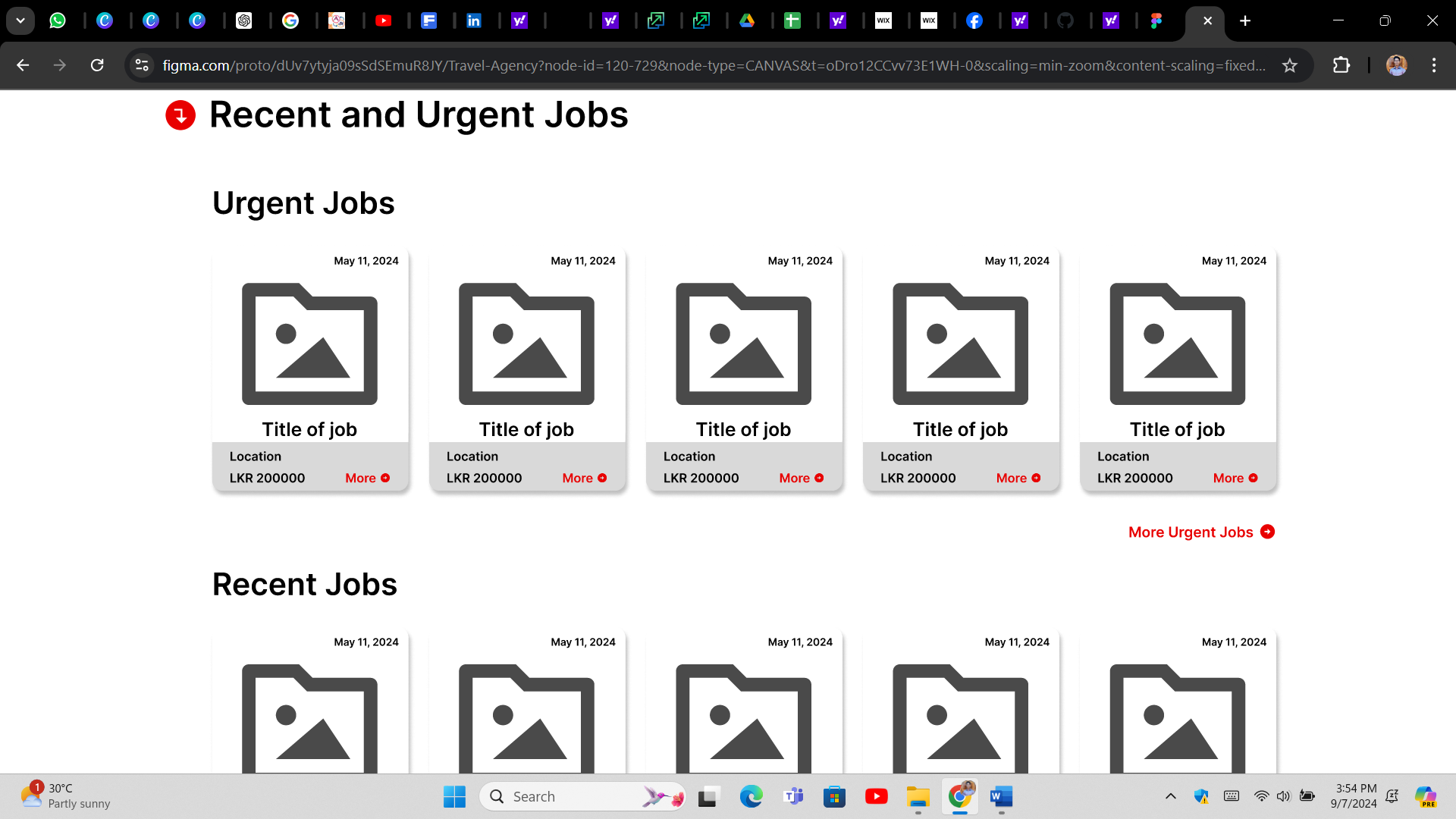This screenshot has width=1456, height=819.
Task: Open the Chrome extensions puzzle icon
Action: (1341, 65)
